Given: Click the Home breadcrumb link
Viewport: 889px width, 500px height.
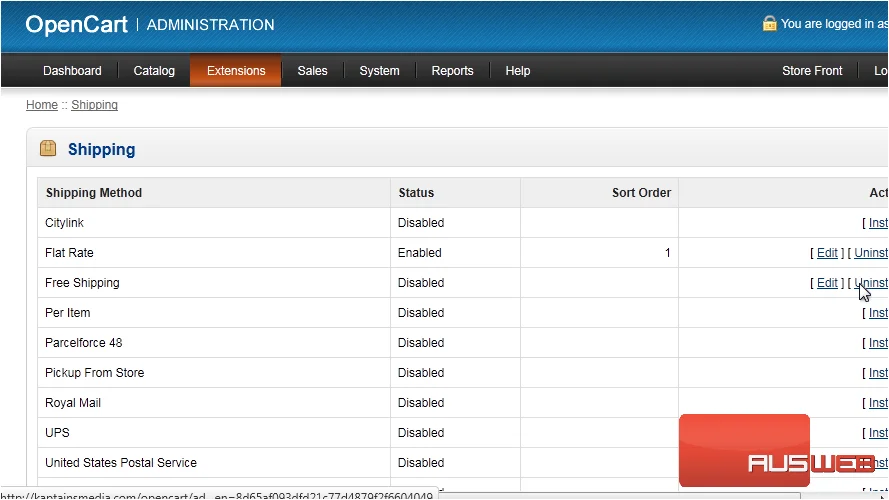Looking at the screenshot, I should 42,105.
